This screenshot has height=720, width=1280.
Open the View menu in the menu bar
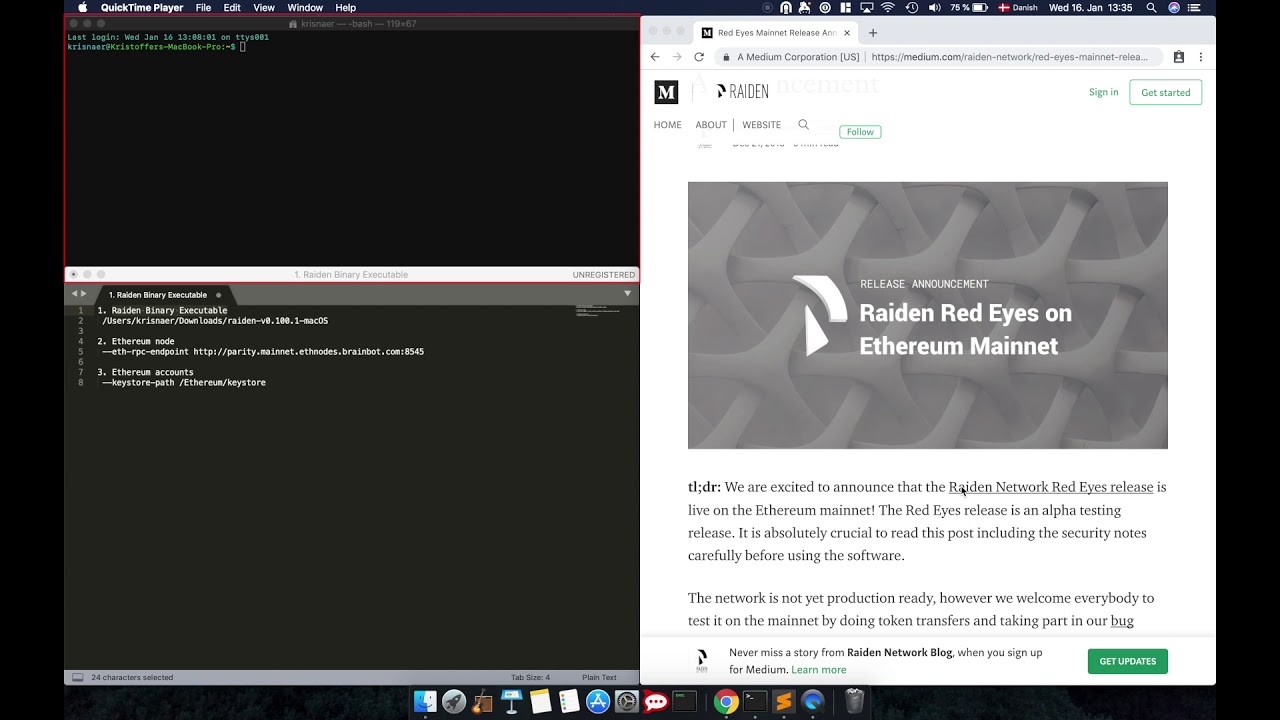coord(264,7)
